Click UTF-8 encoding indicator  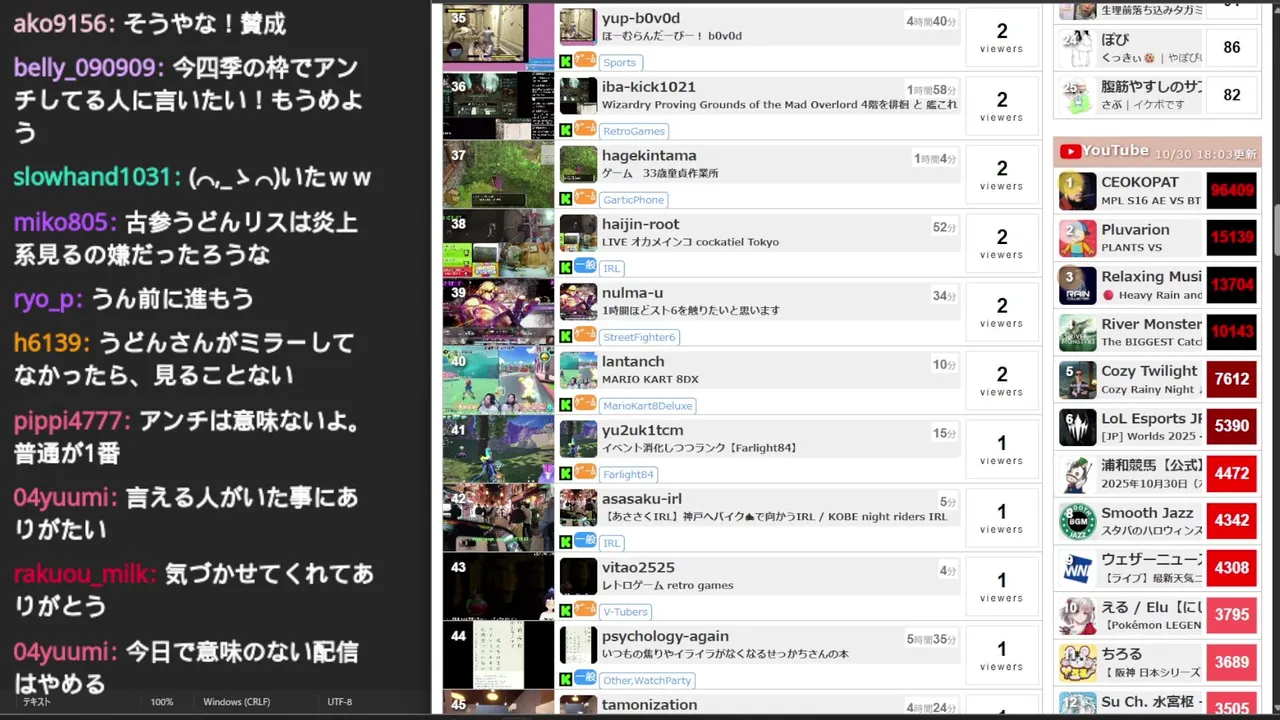pos(340,702)
